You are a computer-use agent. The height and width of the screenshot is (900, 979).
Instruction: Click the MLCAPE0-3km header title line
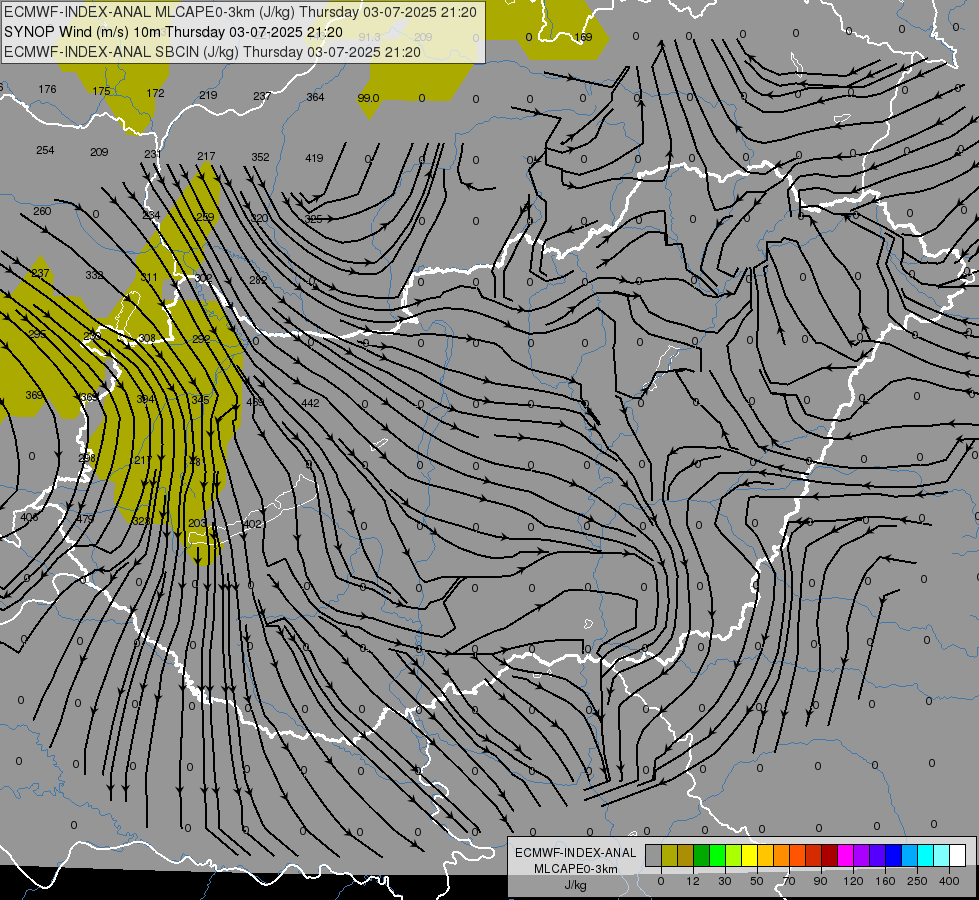(240, 12)
